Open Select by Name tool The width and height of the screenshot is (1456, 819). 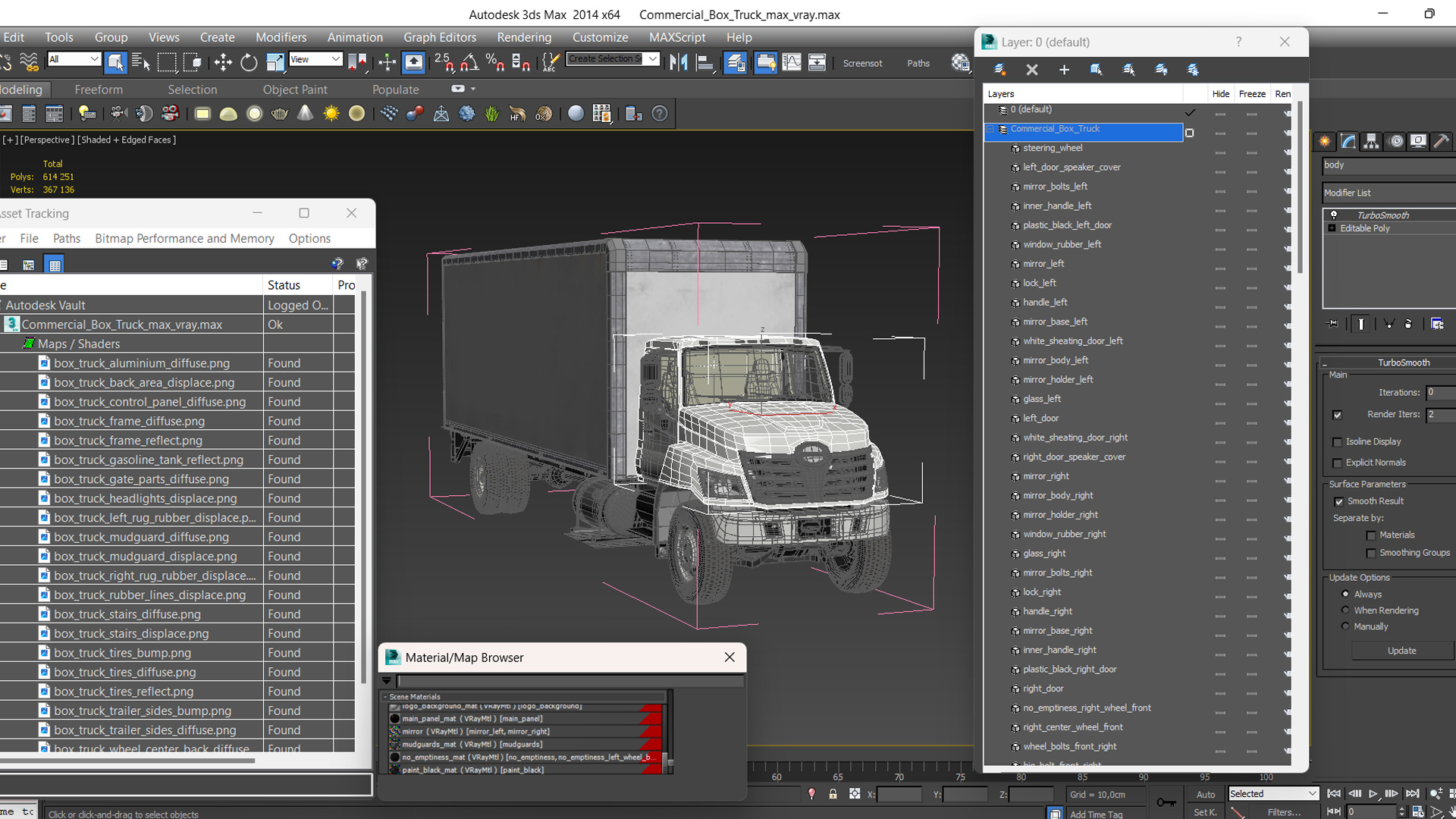[x=141, y=62]
